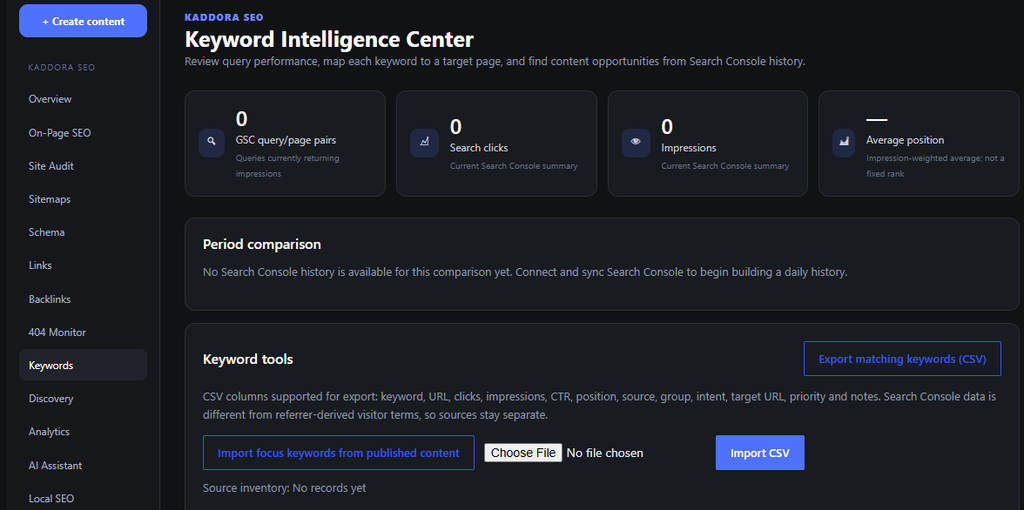1024x510 pixels.
Task: Click Export matching keywords (CSV) button
Action: tap(902, 359)
